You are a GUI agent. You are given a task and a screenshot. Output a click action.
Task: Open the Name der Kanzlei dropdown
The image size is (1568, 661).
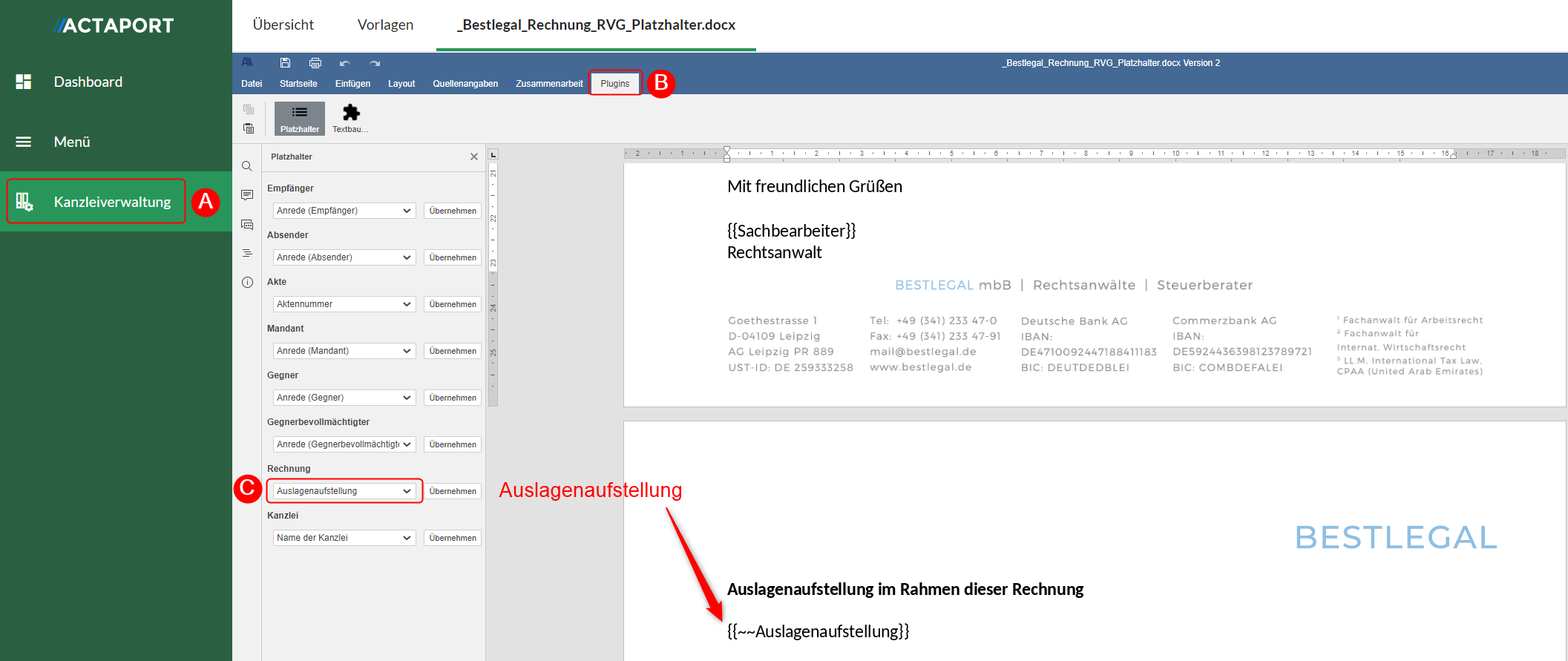pos(344,538)
